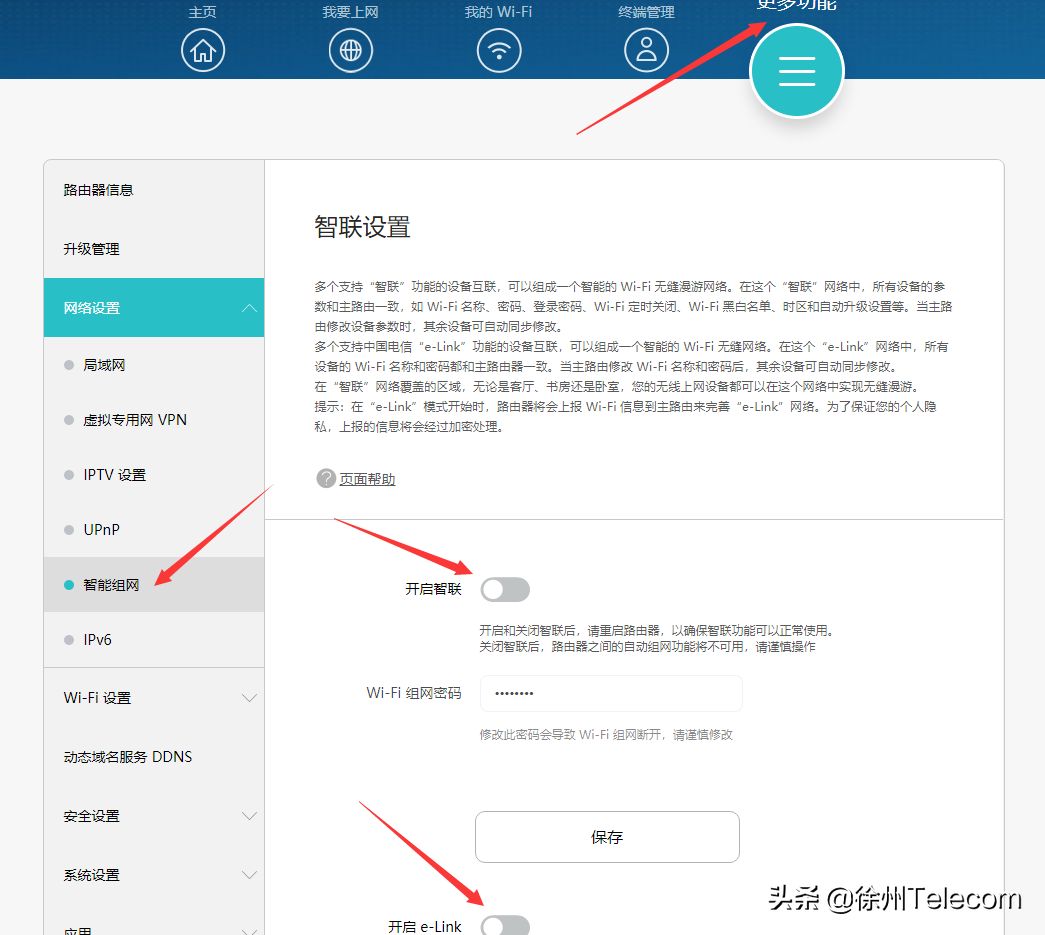Click the 保存 button
The height and width of the screenshot is (935, 1045).
[607, 837]
